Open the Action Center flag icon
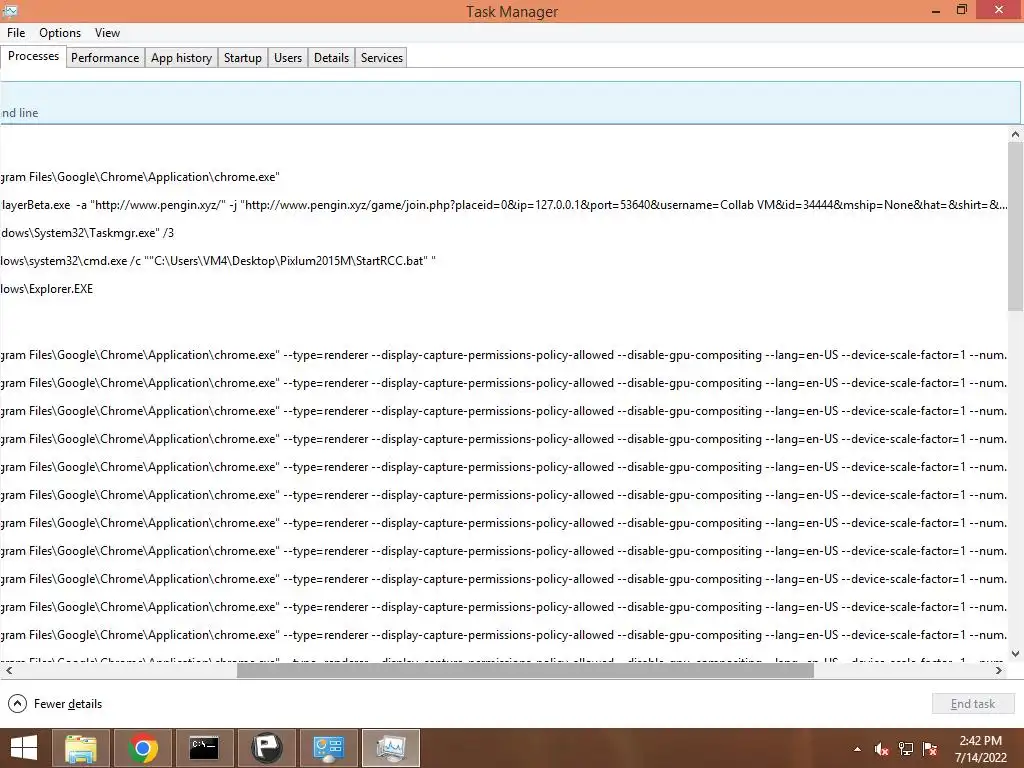 930,749
